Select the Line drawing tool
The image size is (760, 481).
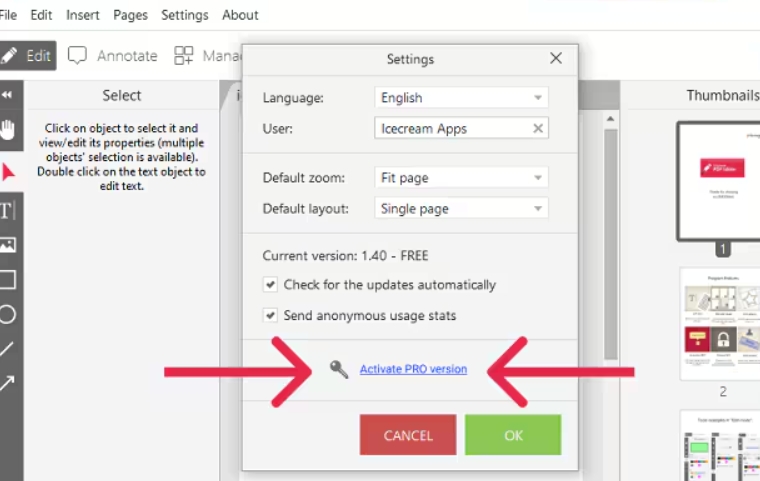click(7, 349)
